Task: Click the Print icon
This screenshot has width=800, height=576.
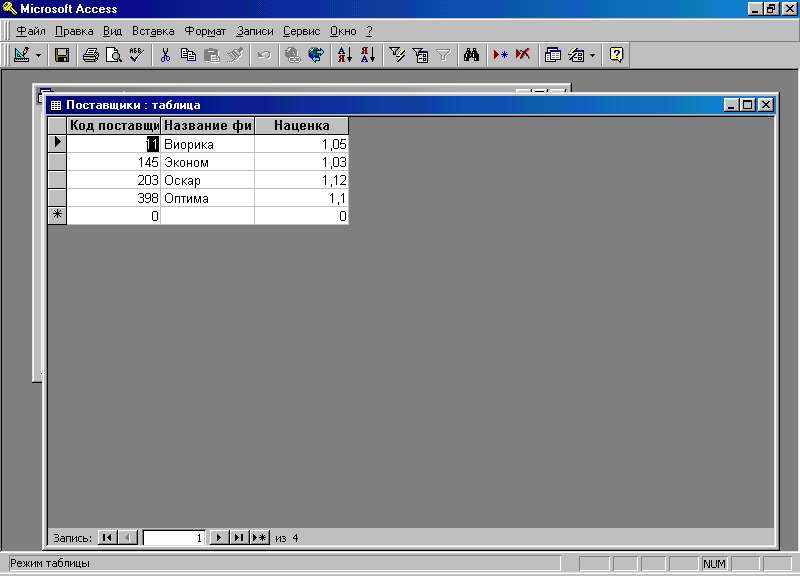Action: (x=91, y=55)
